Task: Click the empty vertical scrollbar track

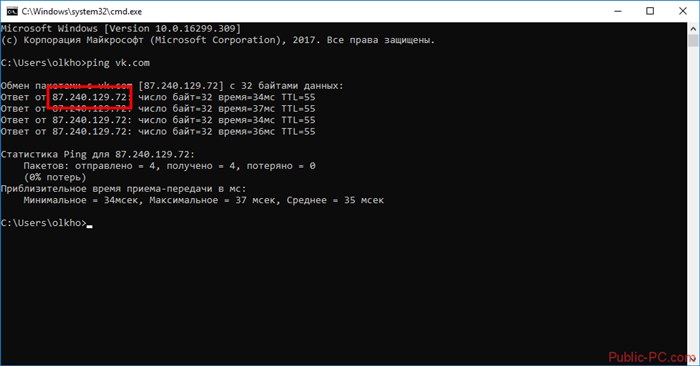Action: click(x=693, y=200)
